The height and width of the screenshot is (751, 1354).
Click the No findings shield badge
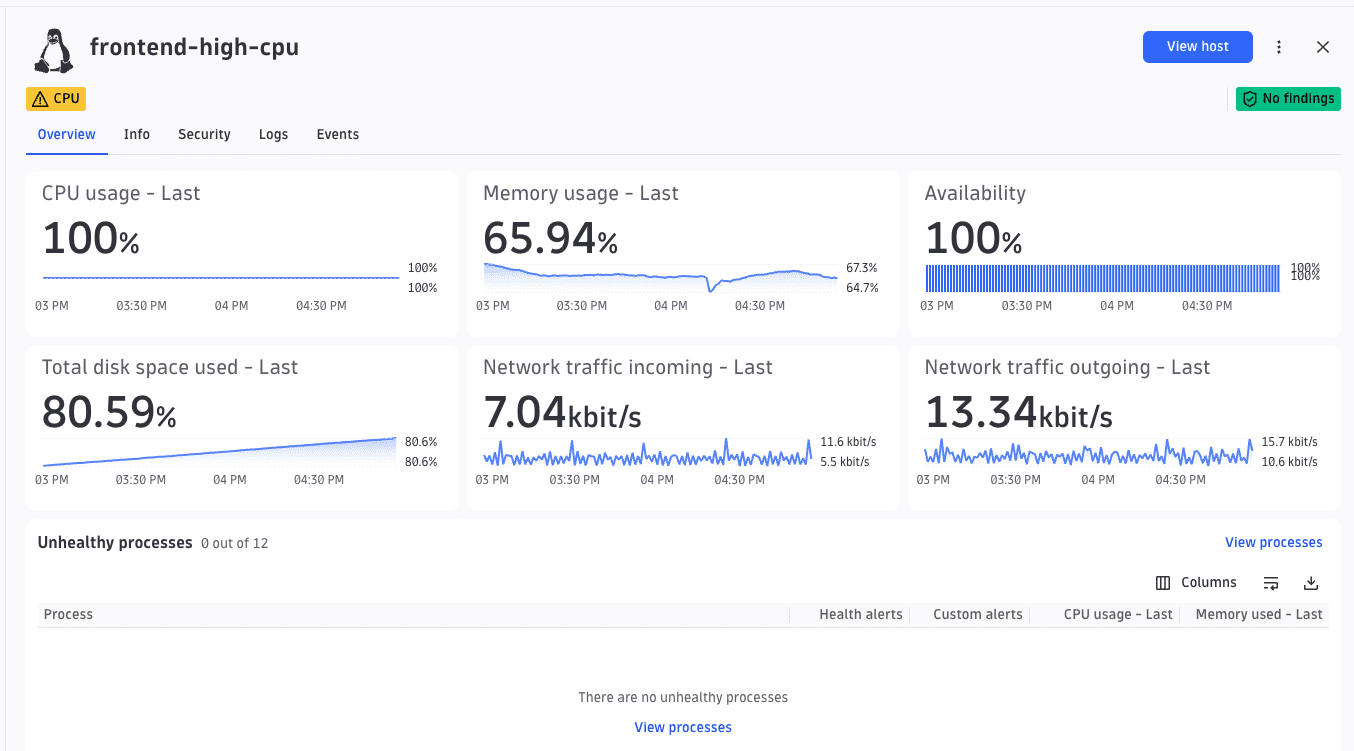1288,99
